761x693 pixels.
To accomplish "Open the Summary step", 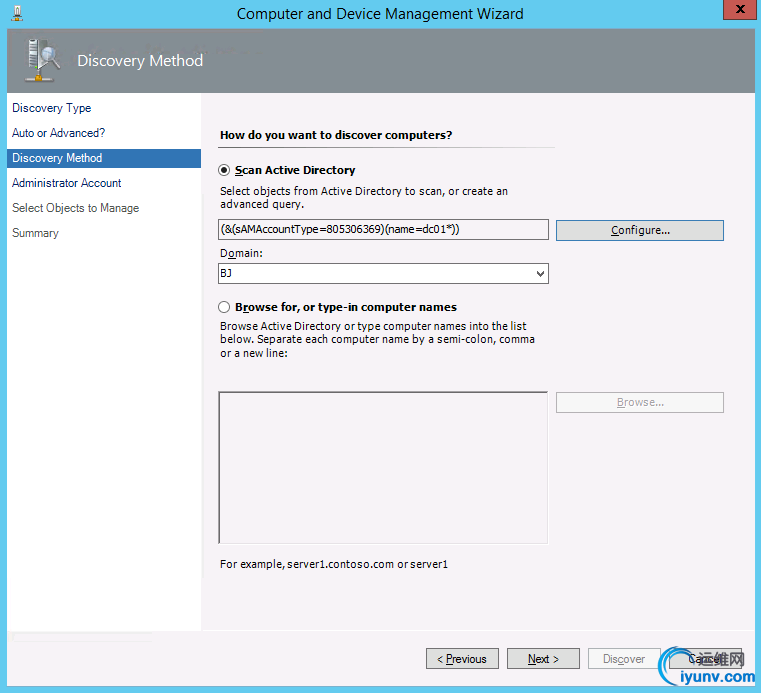I will click(35, 233).
